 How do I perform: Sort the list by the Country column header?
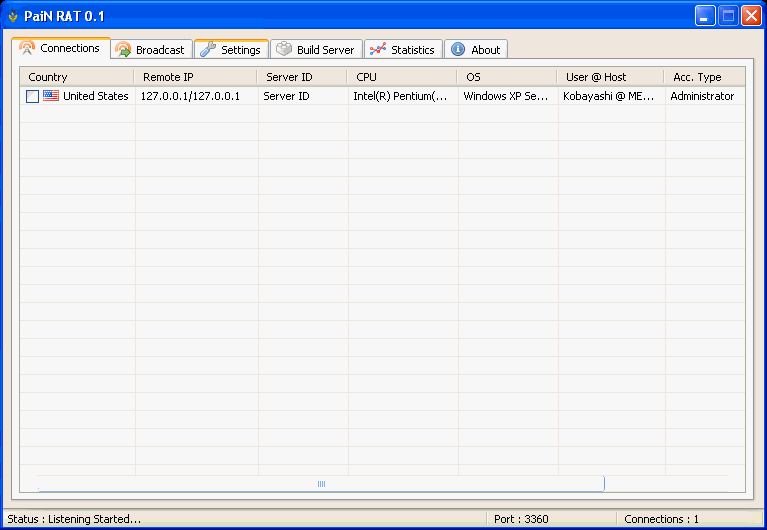pyautogui.click(x=76, y=77)
